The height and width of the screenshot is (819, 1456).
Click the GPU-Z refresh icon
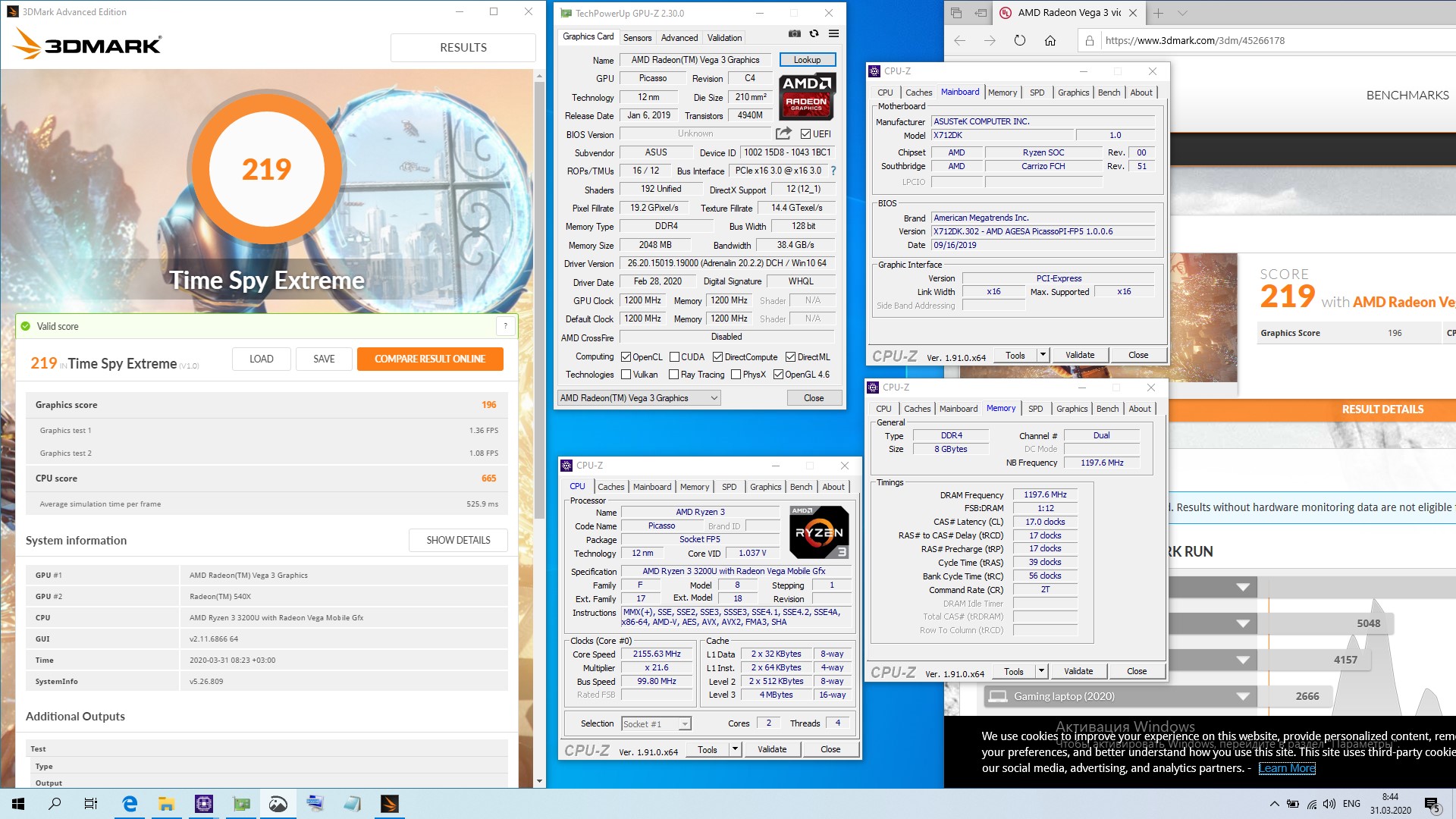click(814, 33)
